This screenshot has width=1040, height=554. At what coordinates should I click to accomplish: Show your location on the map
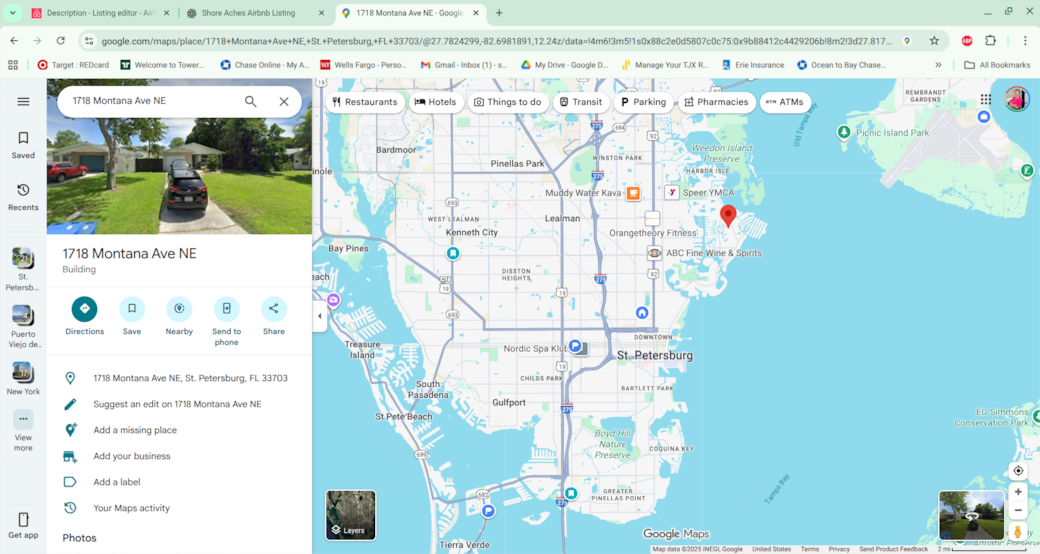click(1018, 471)
